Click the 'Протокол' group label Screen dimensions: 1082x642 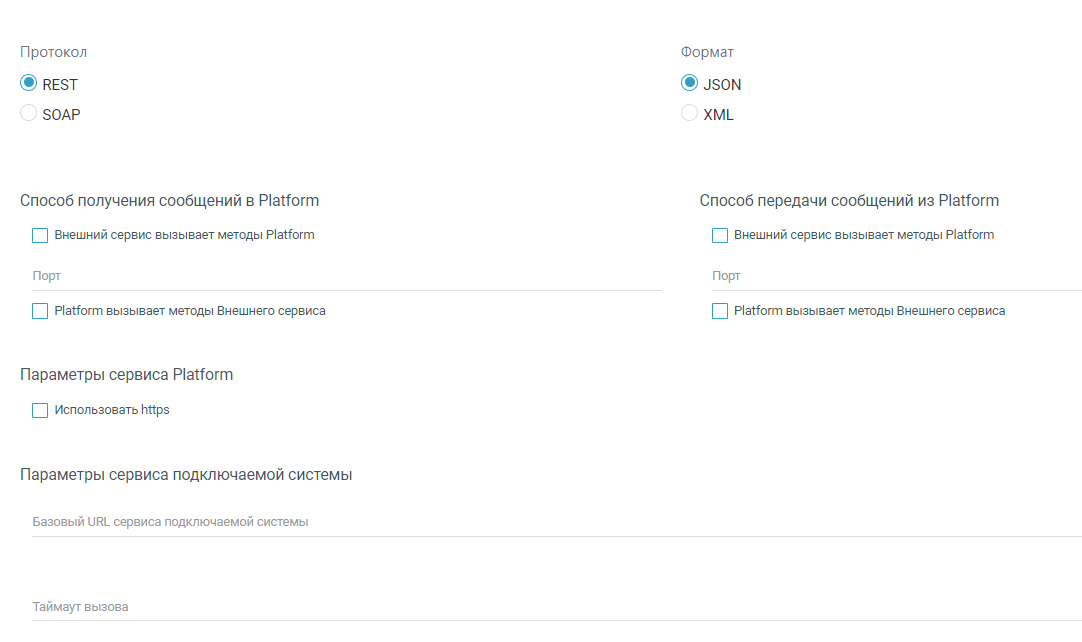(x=54, y=52)
